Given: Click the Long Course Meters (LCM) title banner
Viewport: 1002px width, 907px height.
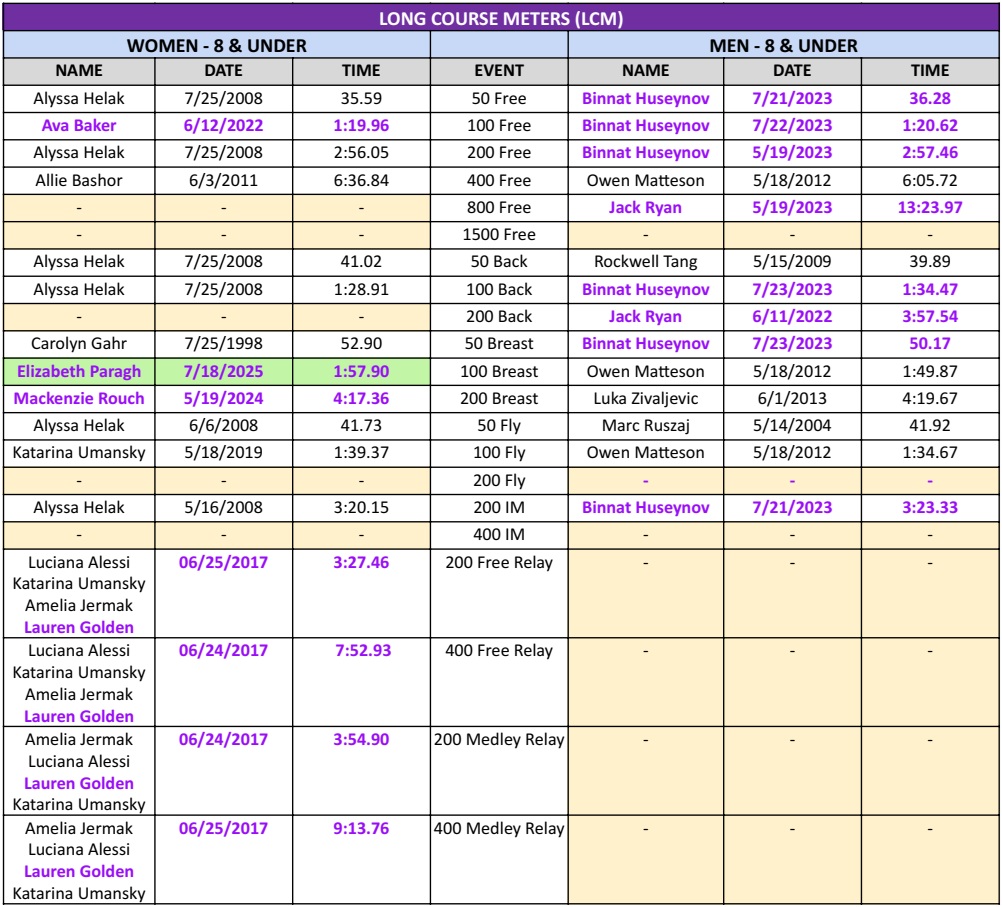Looking at the screenshot, I should (500, 19).
